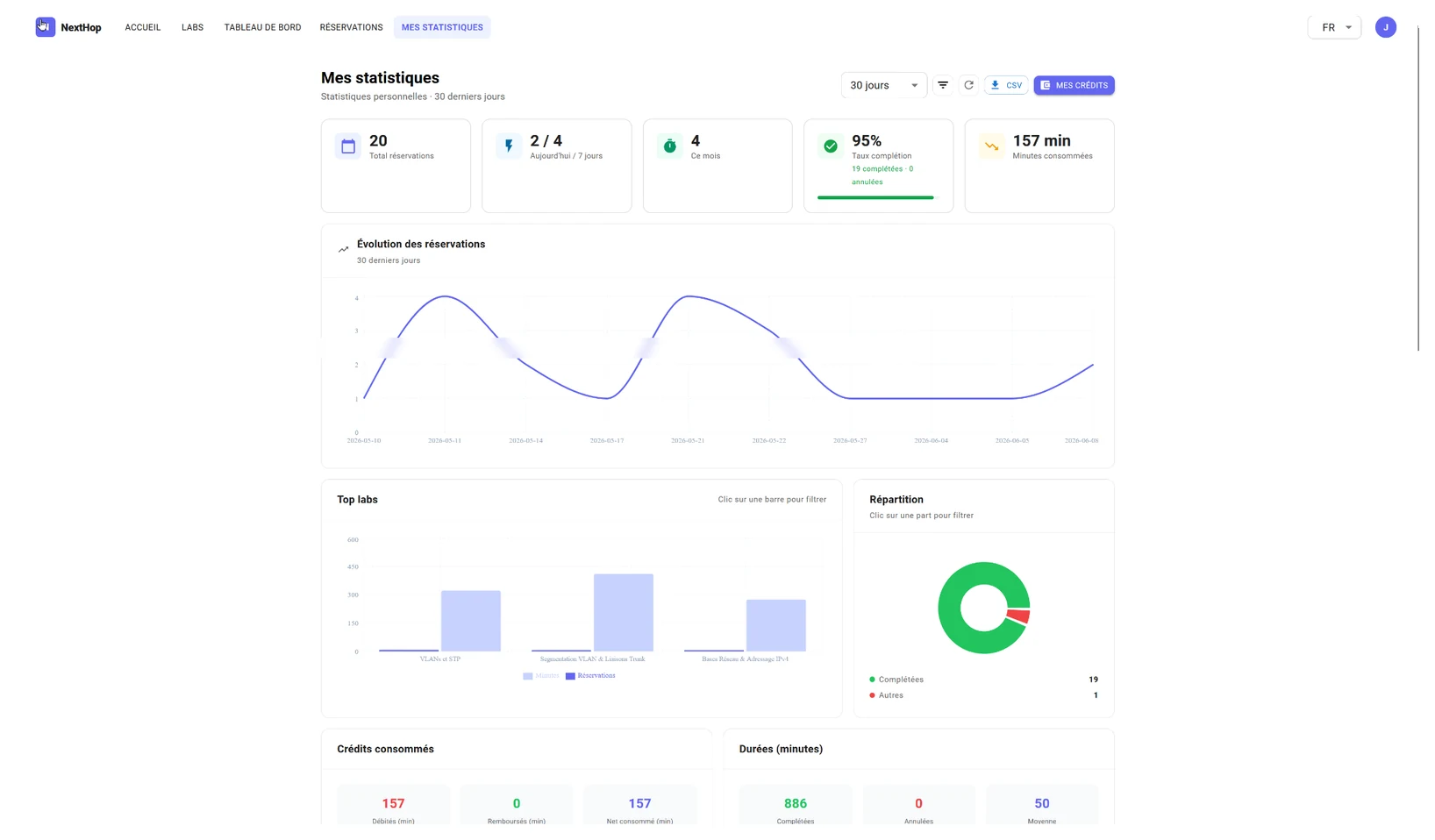Click the Bases Réseau & Adressage IPv4 bar
The width and height of the screenshot is (1435, 840).
[x=776, y=625]
